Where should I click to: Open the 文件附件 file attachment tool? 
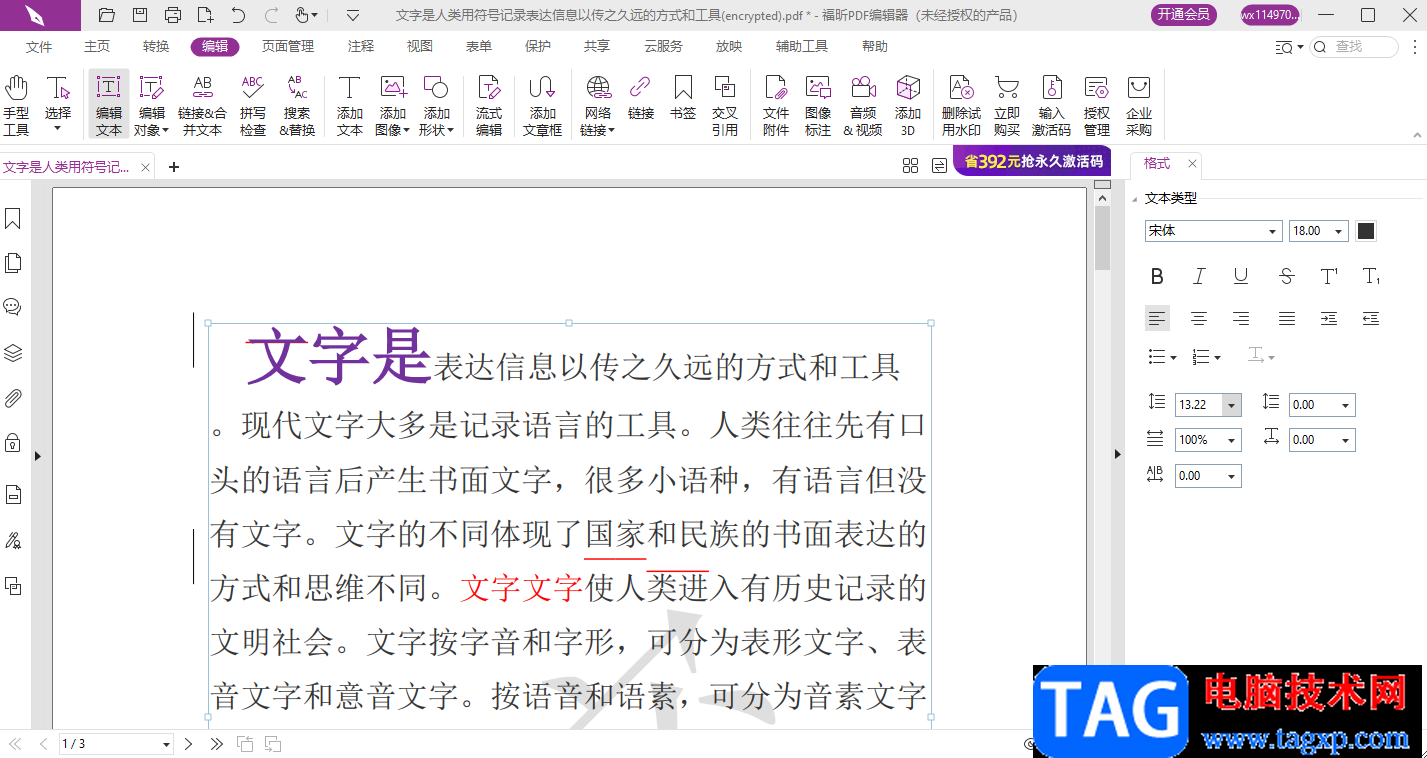[775, 105]
